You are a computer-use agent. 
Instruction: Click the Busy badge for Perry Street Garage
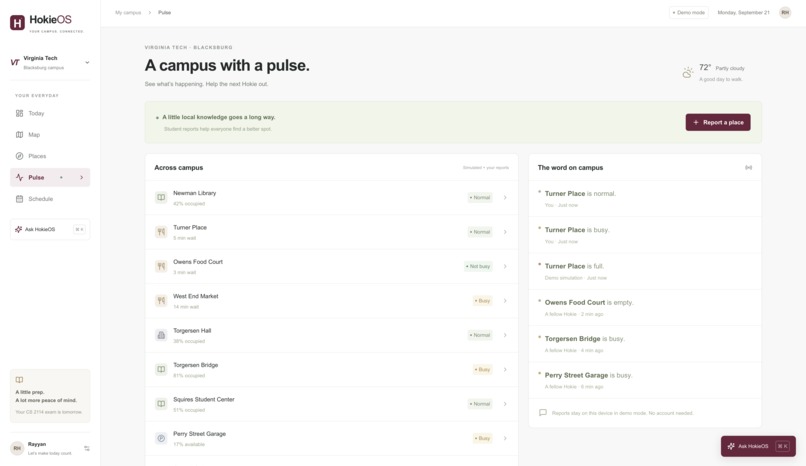(x=483, y=438)
